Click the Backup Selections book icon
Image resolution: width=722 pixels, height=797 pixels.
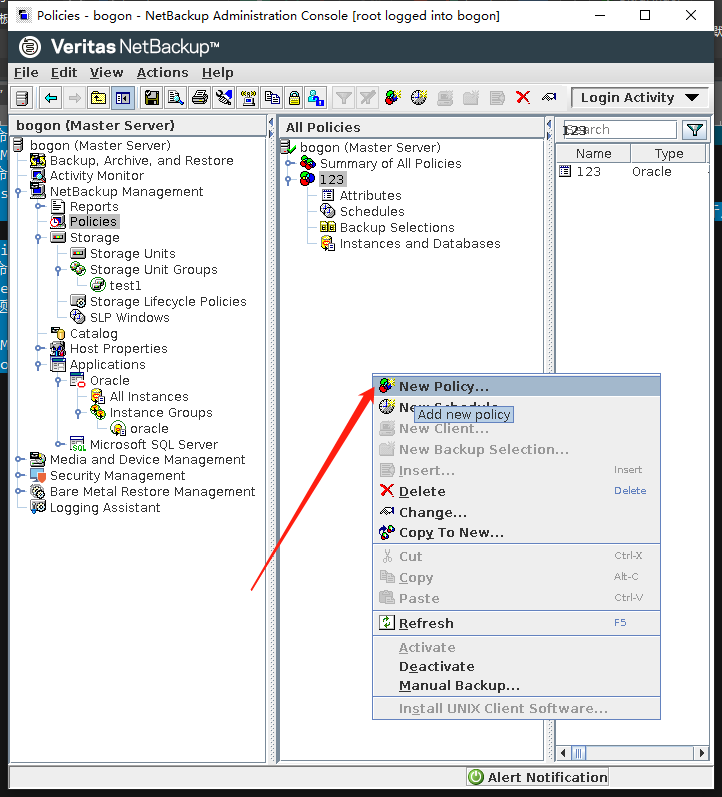point(327,227)
